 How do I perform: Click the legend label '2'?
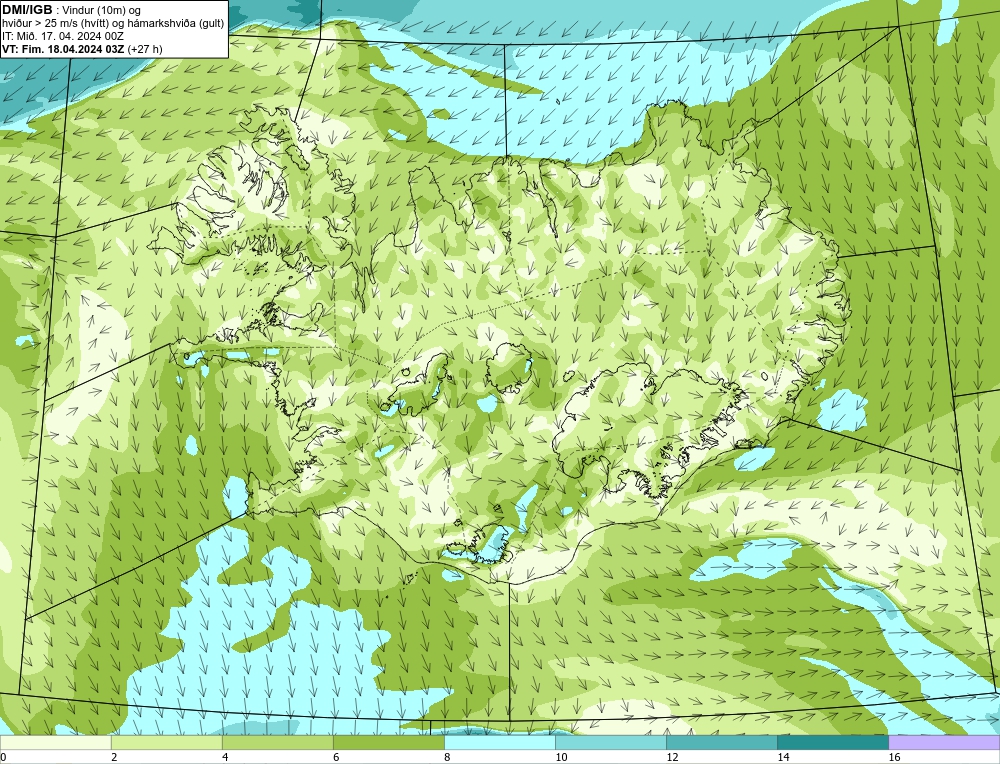114,757
